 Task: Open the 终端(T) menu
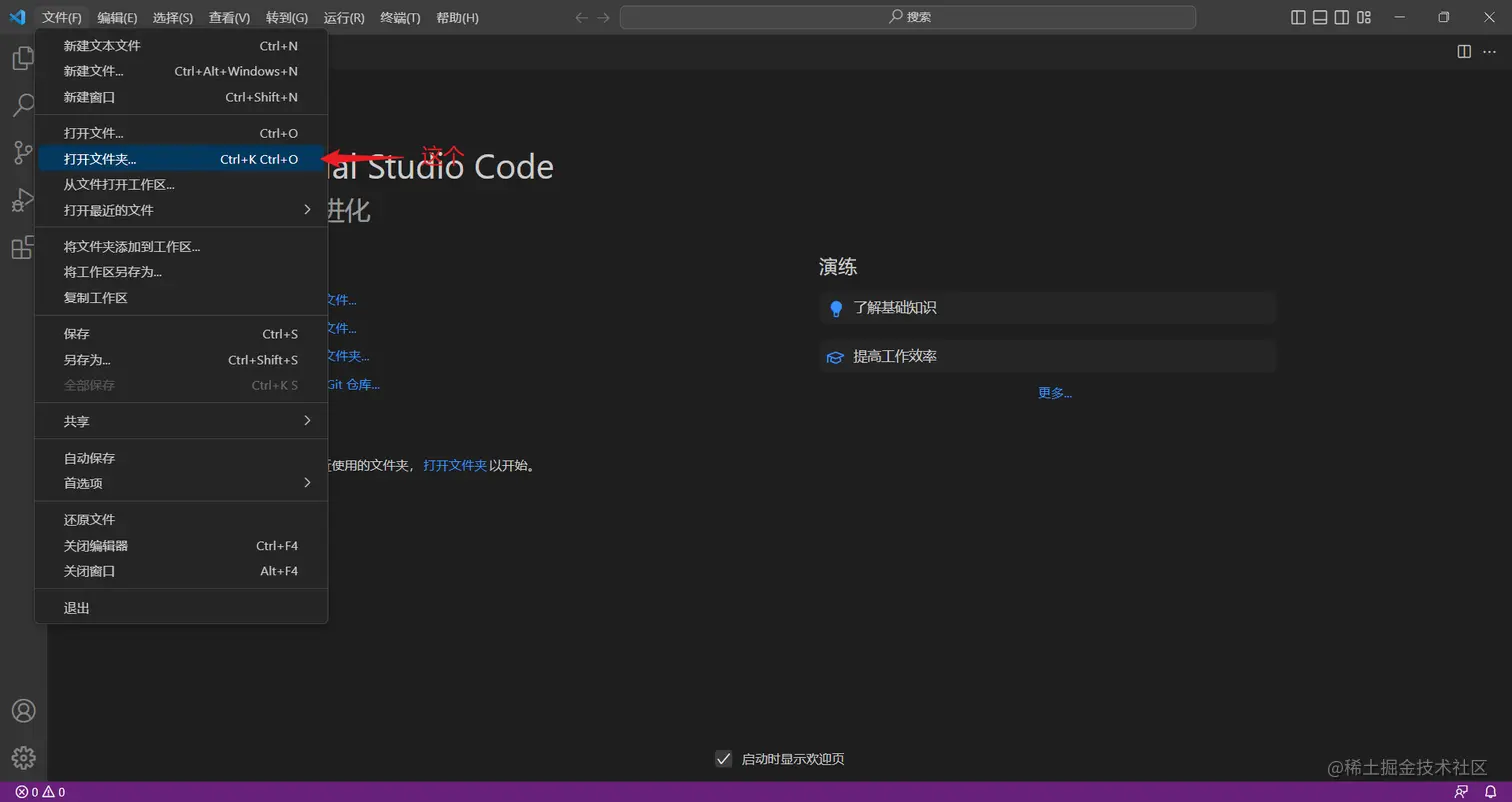coord(400,17)
